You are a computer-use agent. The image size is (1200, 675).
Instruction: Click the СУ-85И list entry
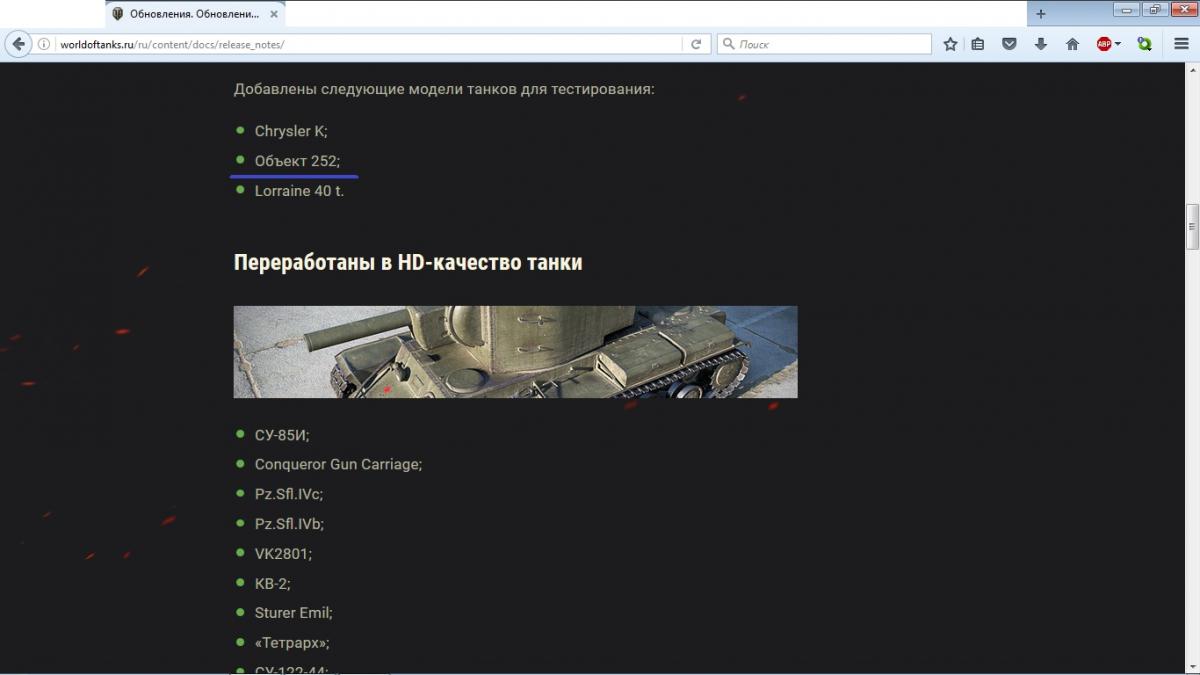(x=282, y=435)
